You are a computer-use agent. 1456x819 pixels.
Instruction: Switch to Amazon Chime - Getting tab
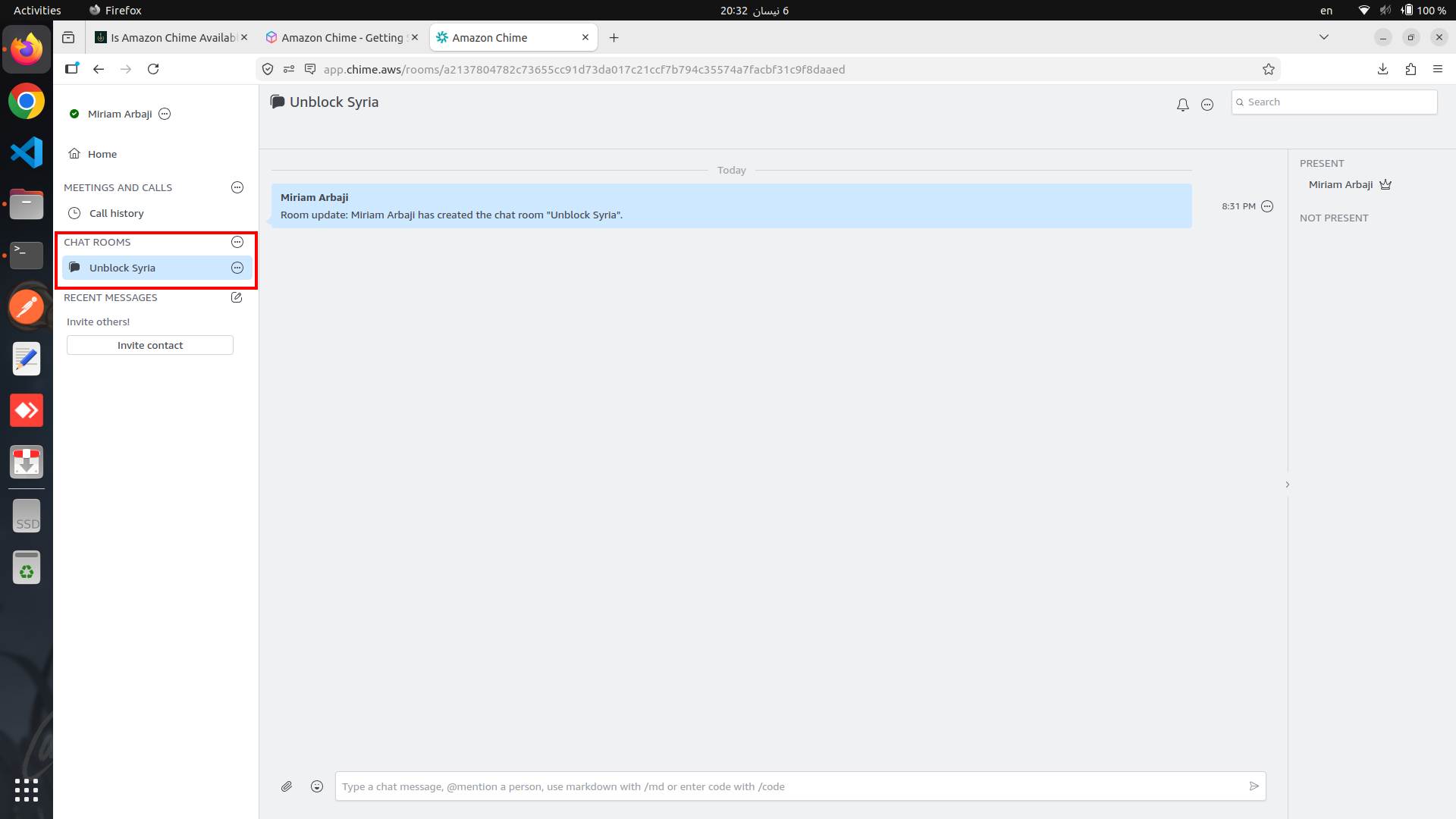[x=341, y=38]
